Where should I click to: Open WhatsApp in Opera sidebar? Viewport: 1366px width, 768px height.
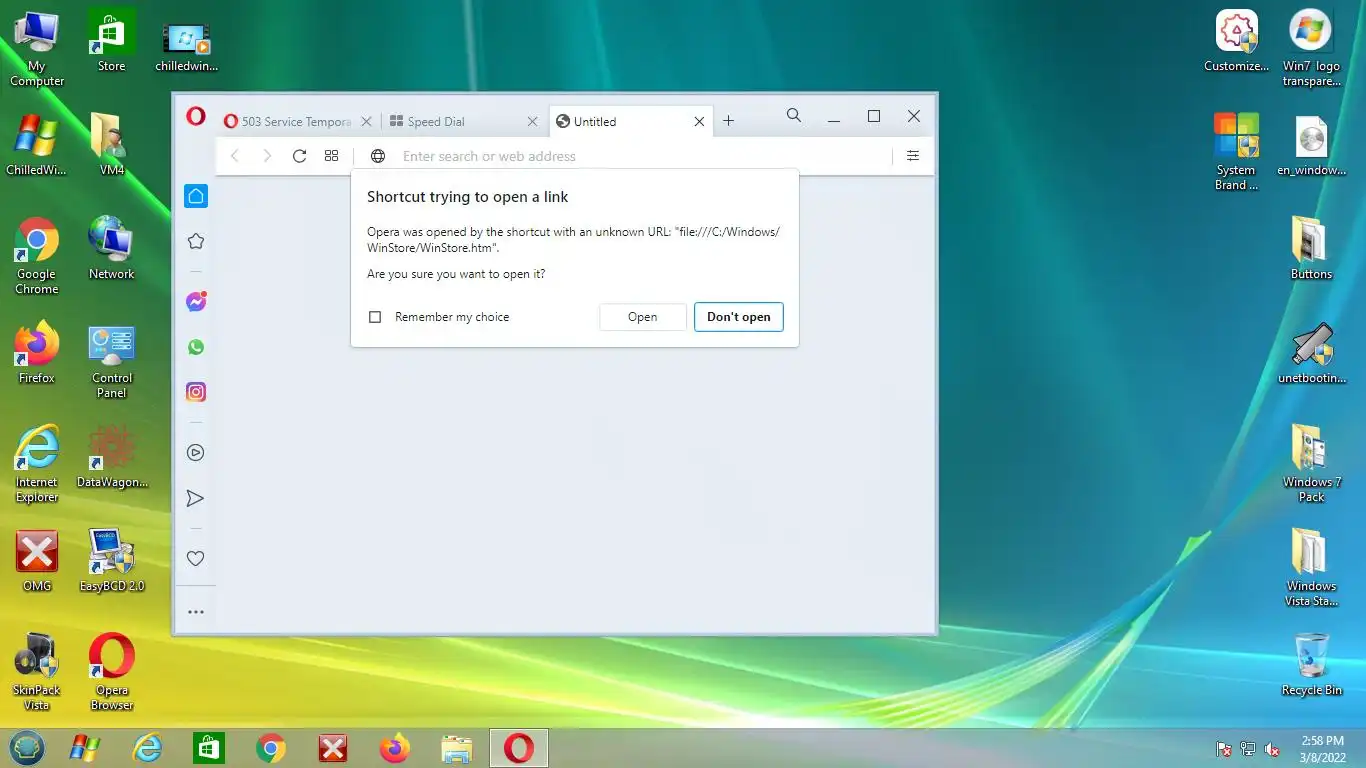click(196, 347)
